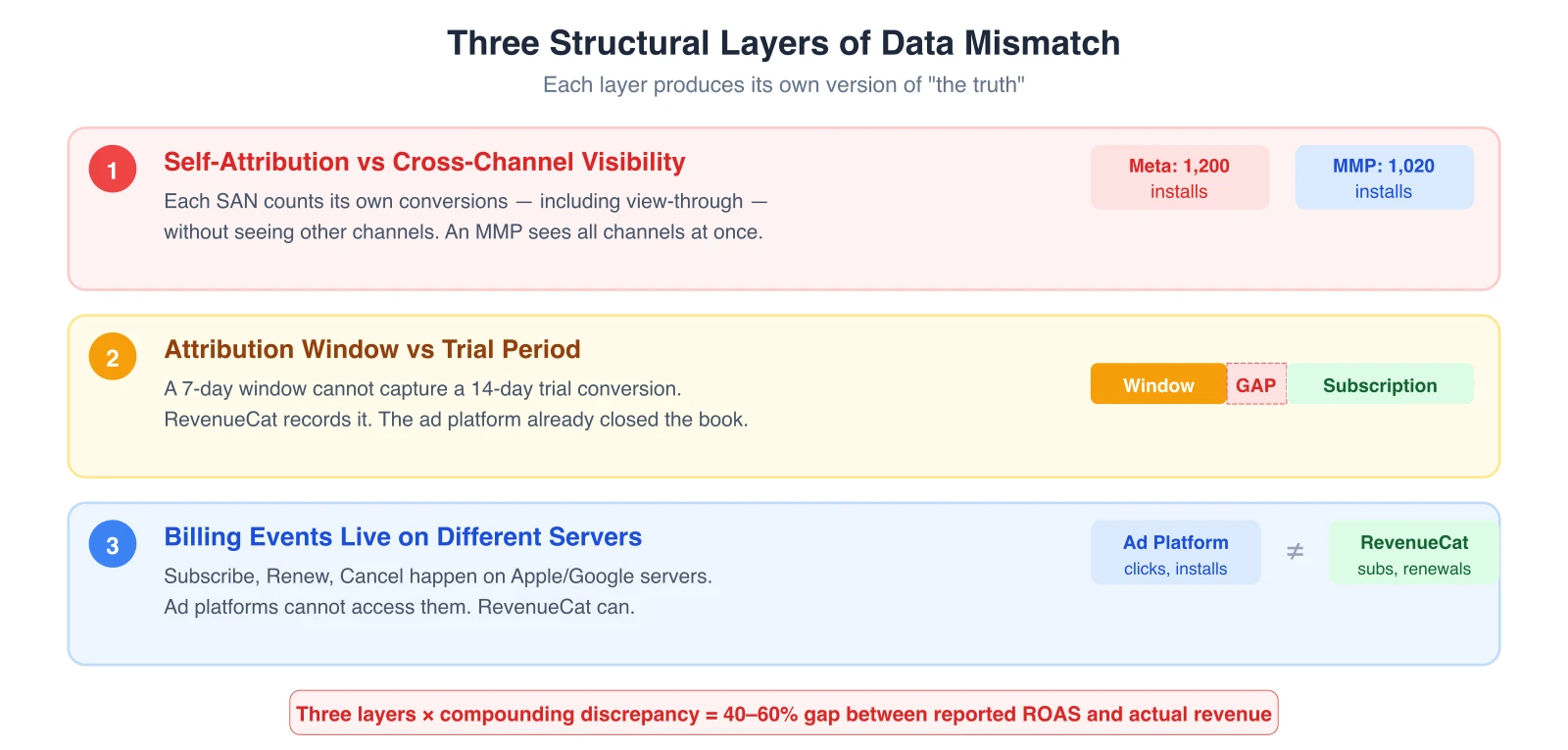Click the green Subscription bar segment
Viewport: 1568px width, 750px height.
click(1380, 384)
